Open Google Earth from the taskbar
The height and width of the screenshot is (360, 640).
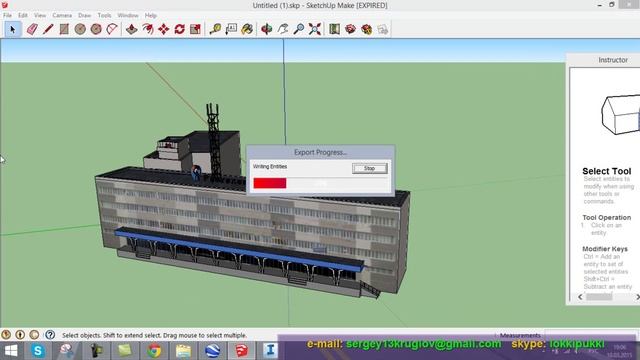click(x=213, y=351)
